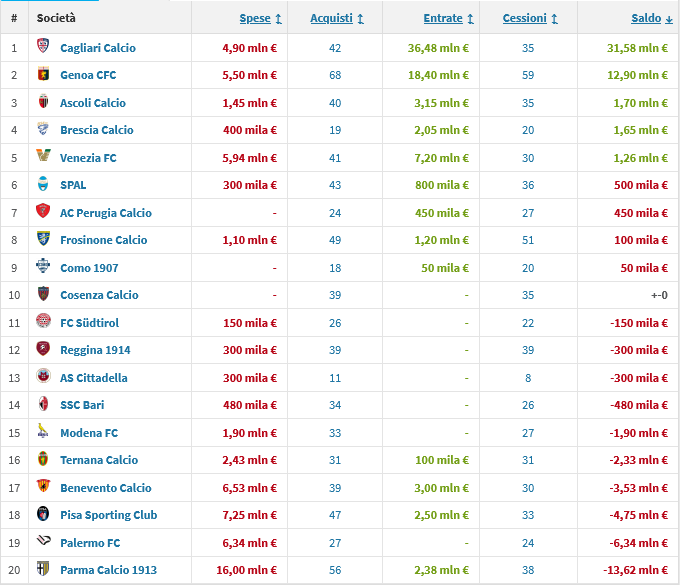Open the SPAL club name link
Viewport: 680px width, 585px height.
click(x=73, y=185)
